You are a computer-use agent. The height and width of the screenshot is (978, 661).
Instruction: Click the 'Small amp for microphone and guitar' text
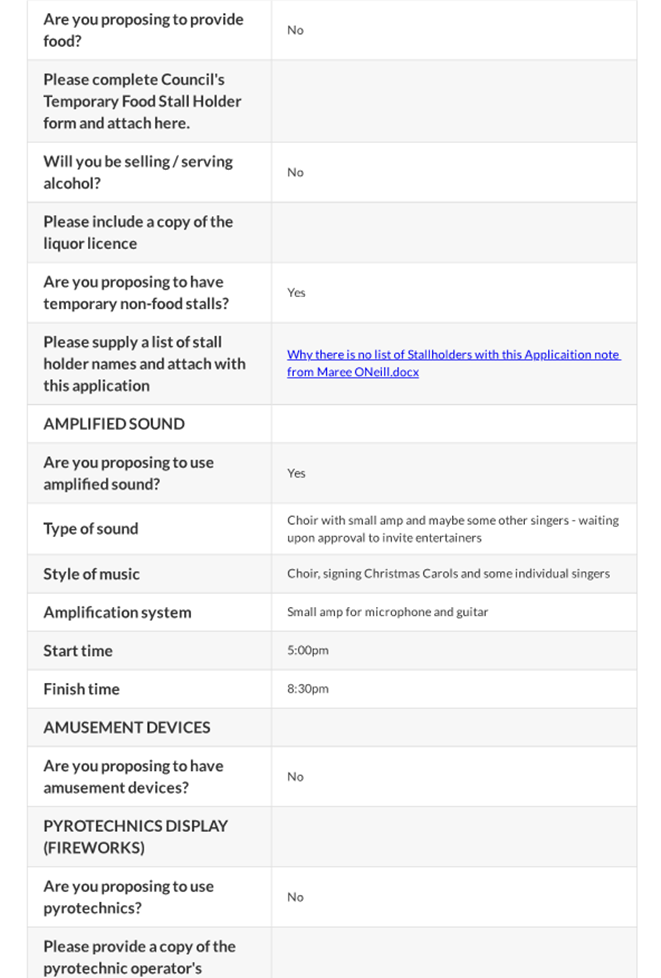point(387,612)
